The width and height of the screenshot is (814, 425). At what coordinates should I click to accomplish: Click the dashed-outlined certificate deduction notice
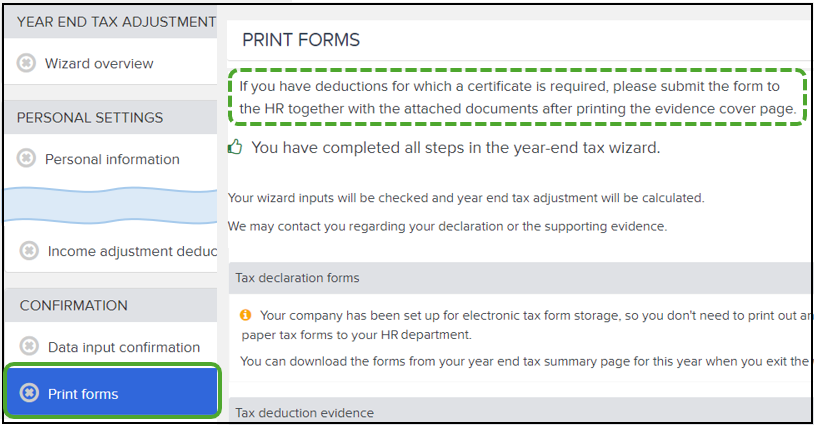click(517, 97)
